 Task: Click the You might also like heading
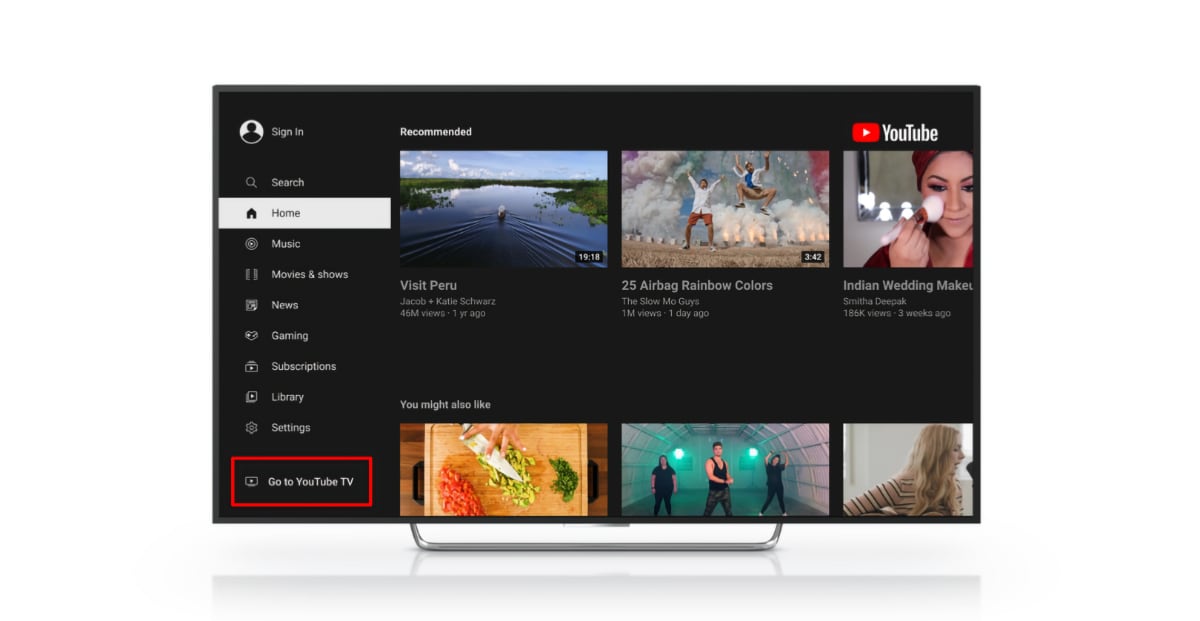(445, 405)
